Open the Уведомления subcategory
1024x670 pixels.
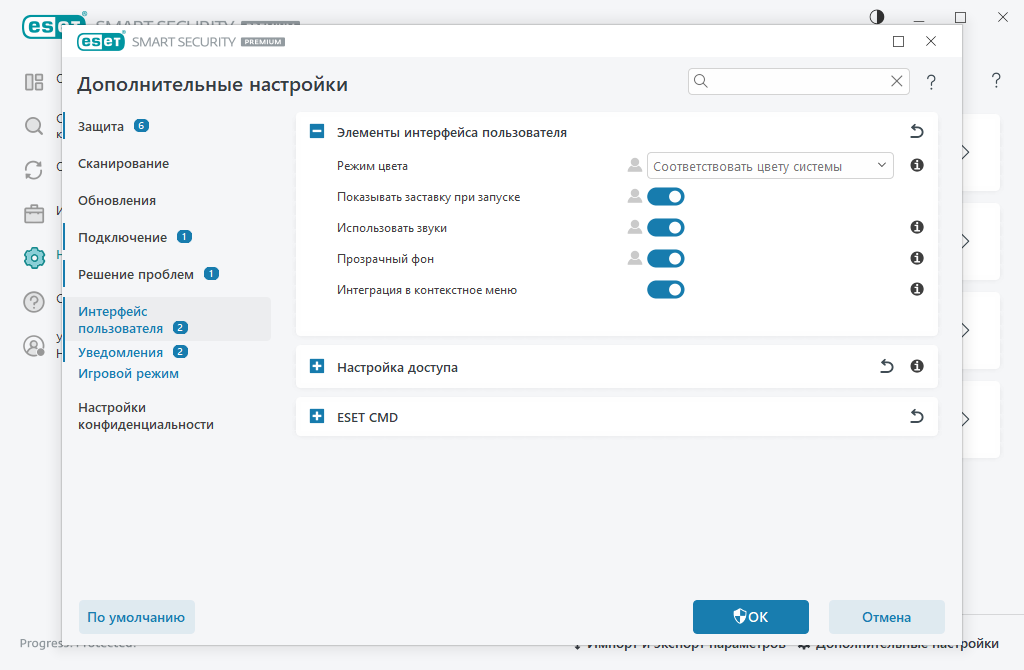pyautogui.click(x=121, y=352)
